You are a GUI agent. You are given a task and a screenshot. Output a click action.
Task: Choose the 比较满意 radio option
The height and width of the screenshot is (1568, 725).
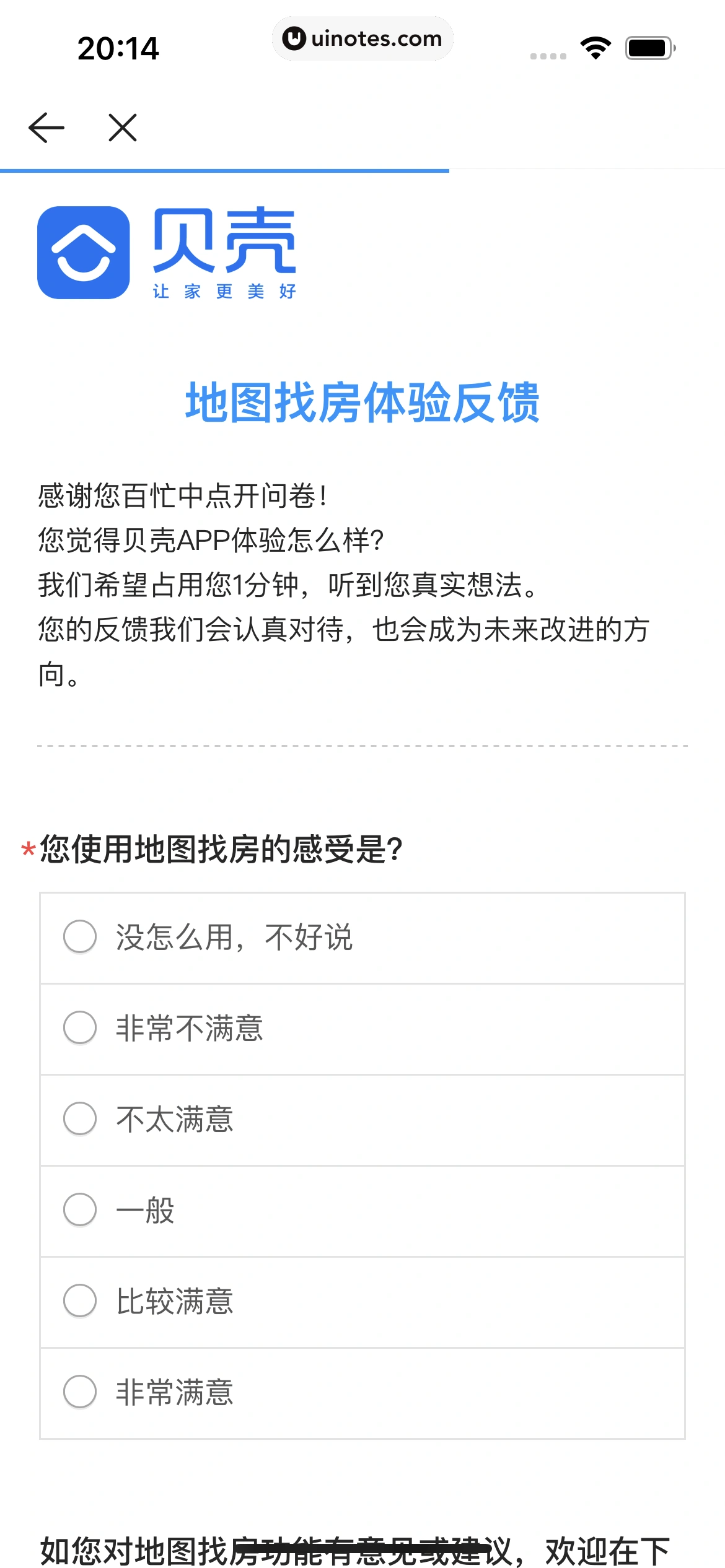[x=81, y=1300]
